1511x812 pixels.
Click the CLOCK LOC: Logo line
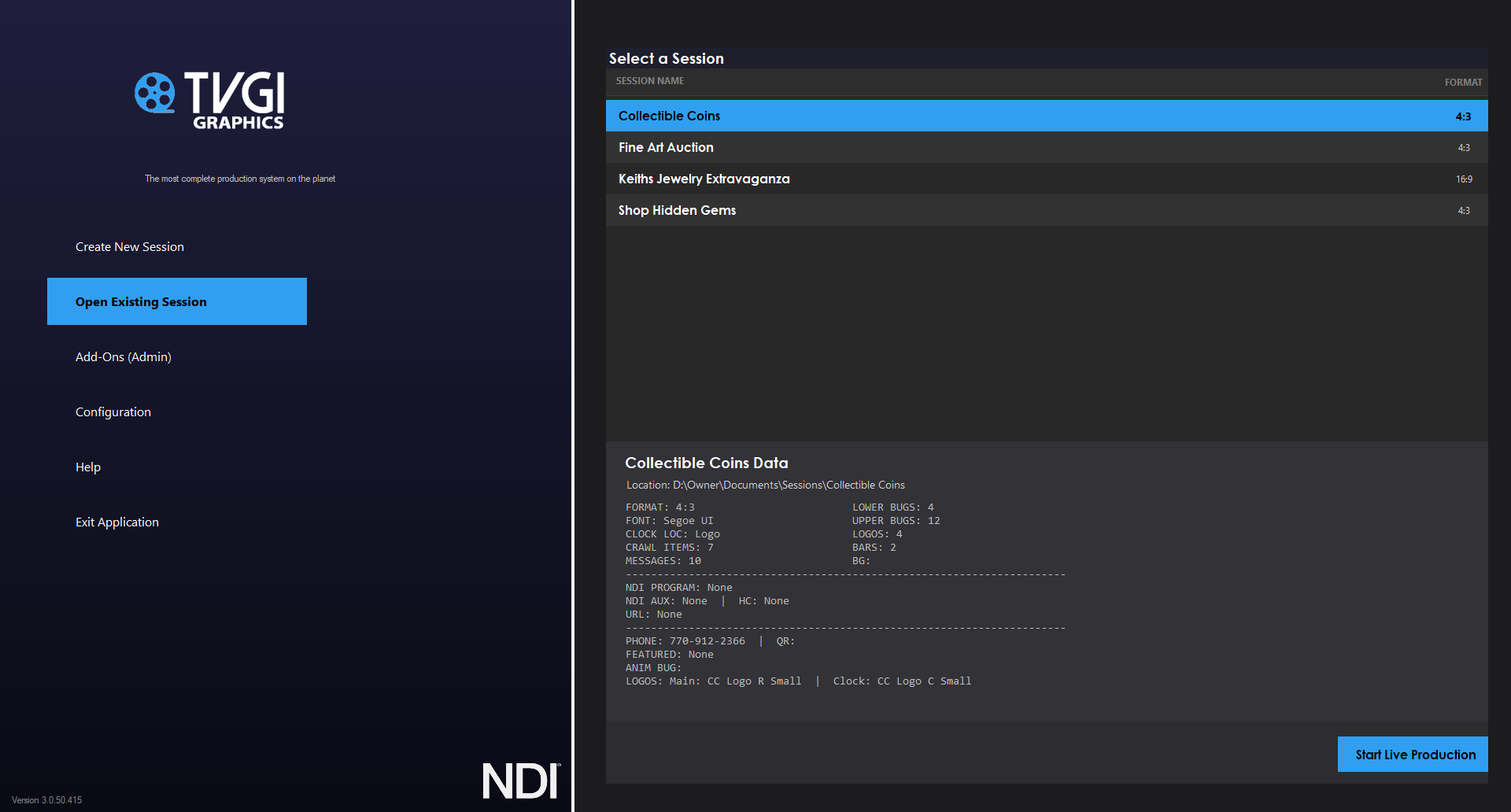[x=673, y=534]
